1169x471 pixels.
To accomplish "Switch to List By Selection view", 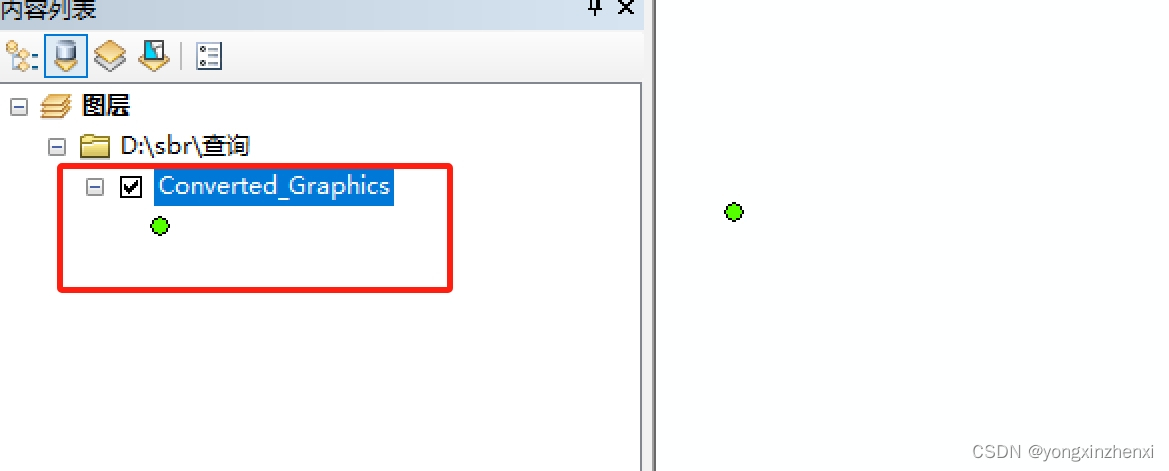I will coord(154,56).
